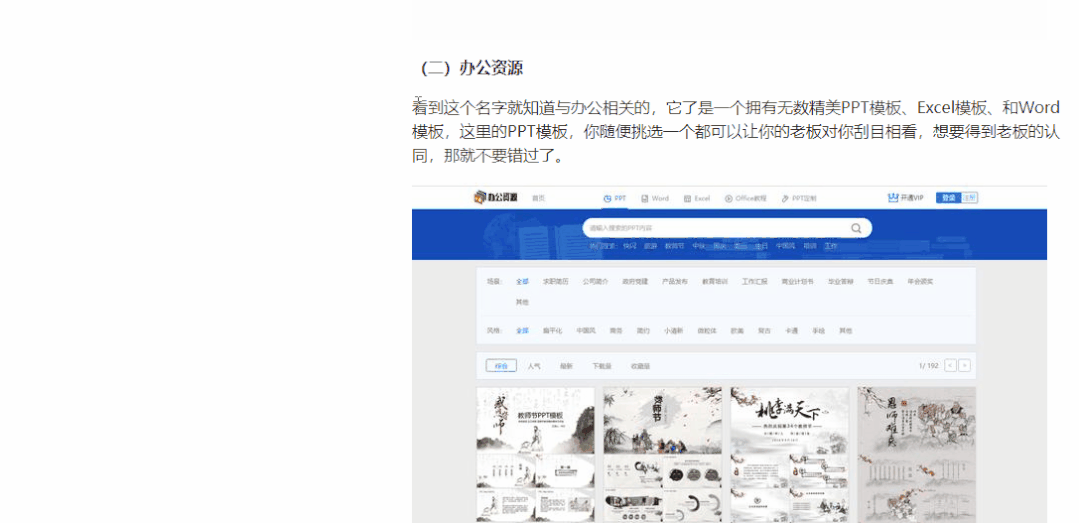Filter style by 扁平化
Image resolution: width=1079 pixels, height=523 pixels.
point(552,330)
